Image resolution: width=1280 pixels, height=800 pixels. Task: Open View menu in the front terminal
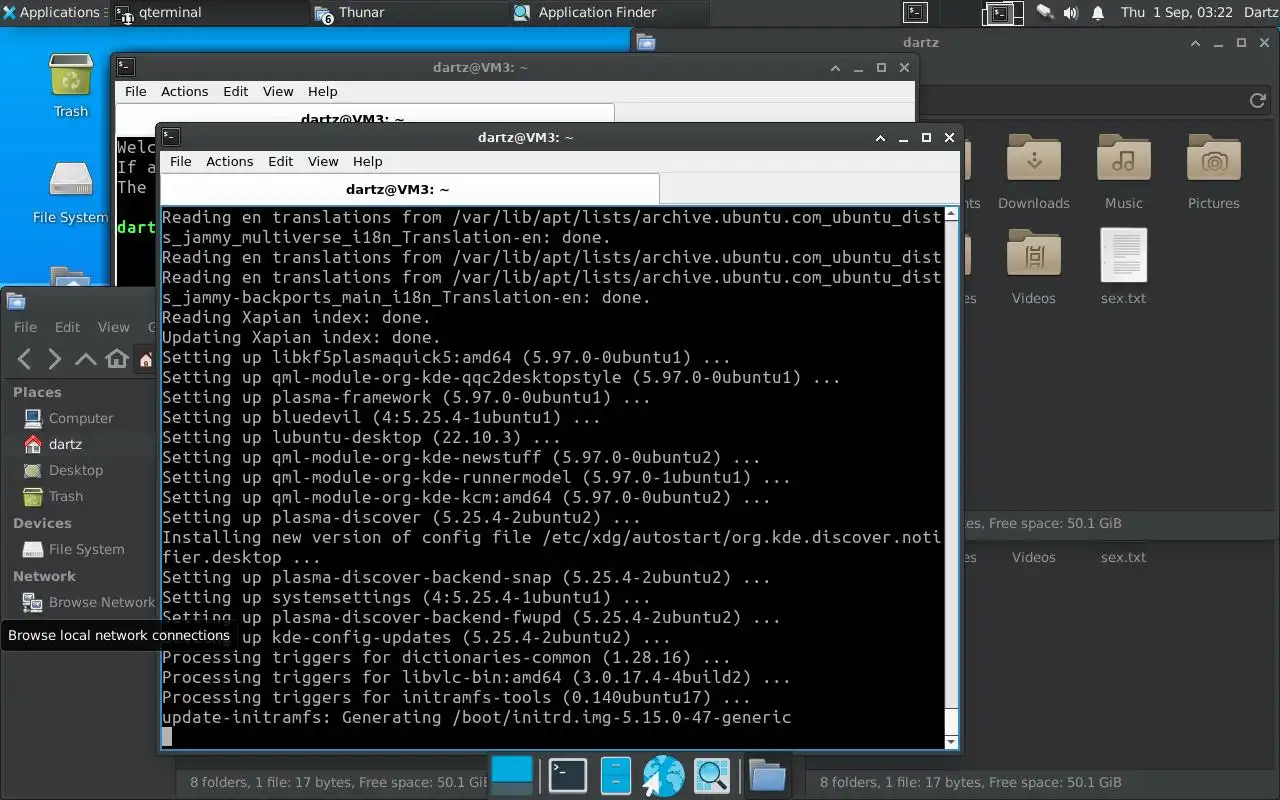click(323, 161)
